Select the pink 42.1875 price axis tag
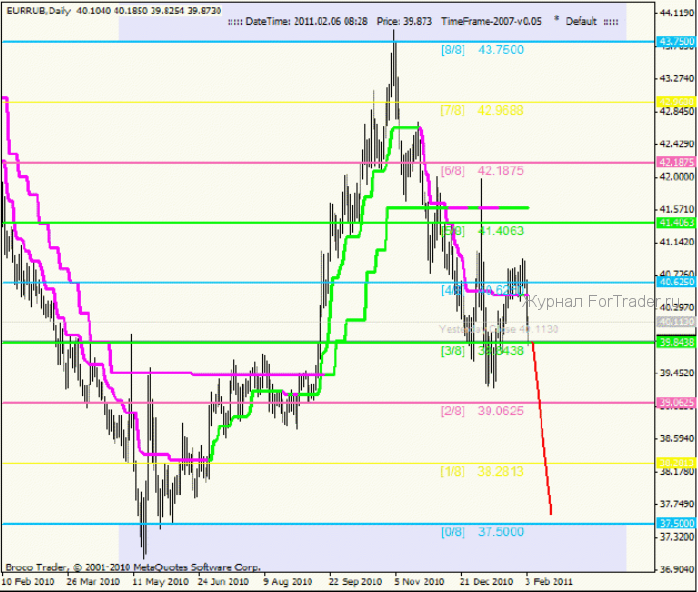 pyautogui.click(x=677, y=162)
